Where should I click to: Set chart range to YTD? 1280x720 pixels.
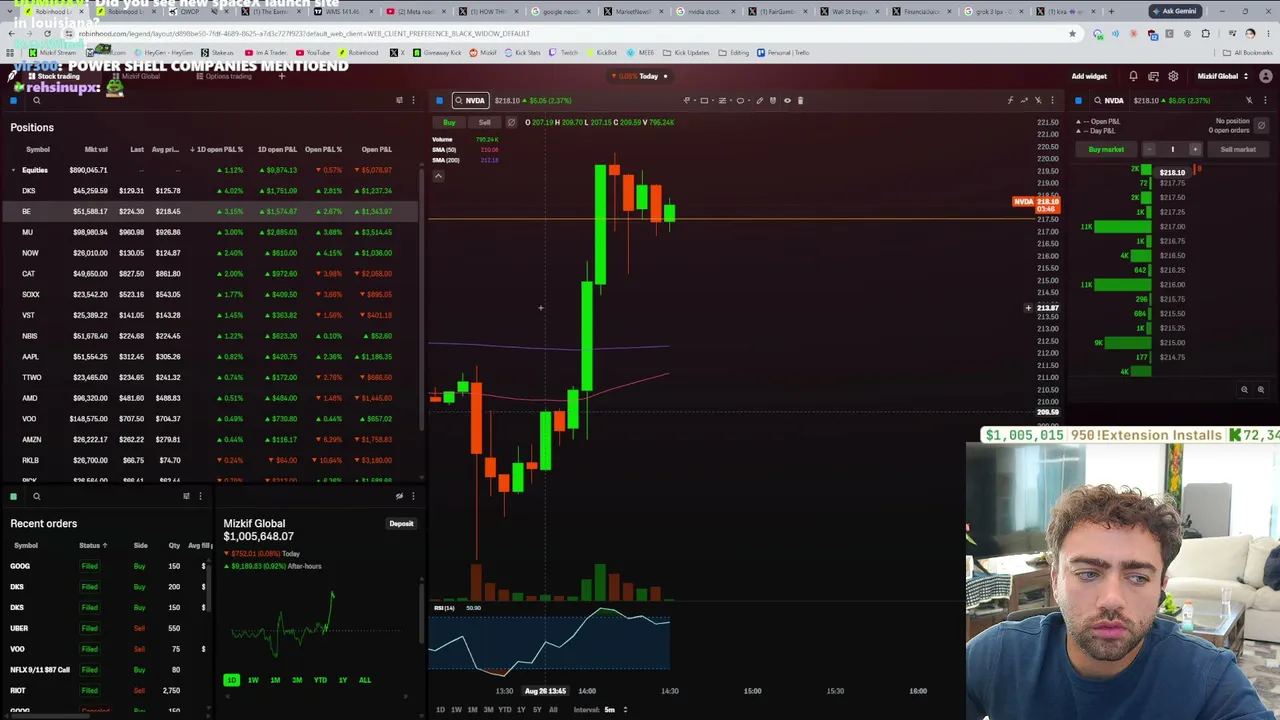(505, 710)
